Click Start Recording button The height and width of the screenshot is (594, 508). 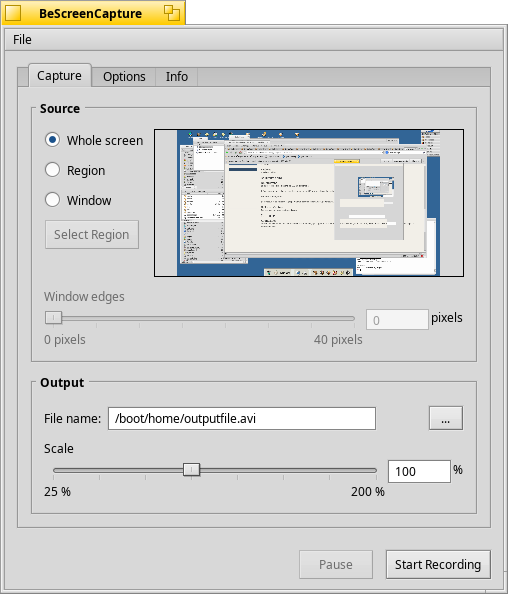(x=438, y=564)
